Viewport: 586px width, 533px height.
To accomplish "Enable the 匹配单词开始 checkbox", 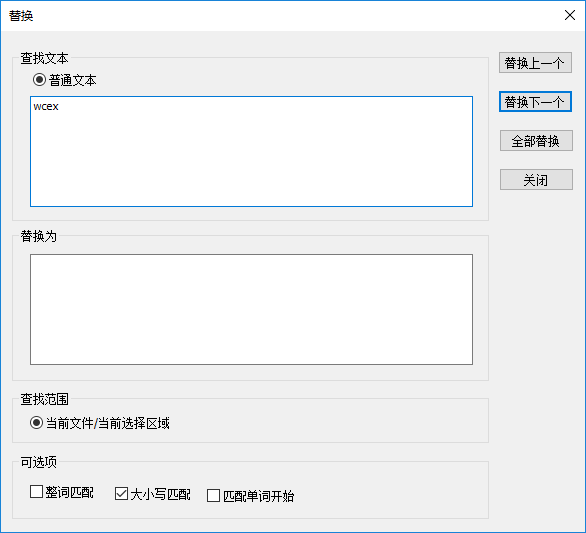I will (213, 496).
